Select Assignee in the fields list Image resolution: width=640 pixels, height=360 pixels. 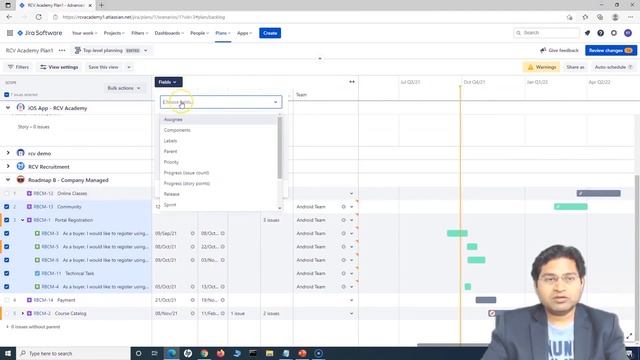219,120
